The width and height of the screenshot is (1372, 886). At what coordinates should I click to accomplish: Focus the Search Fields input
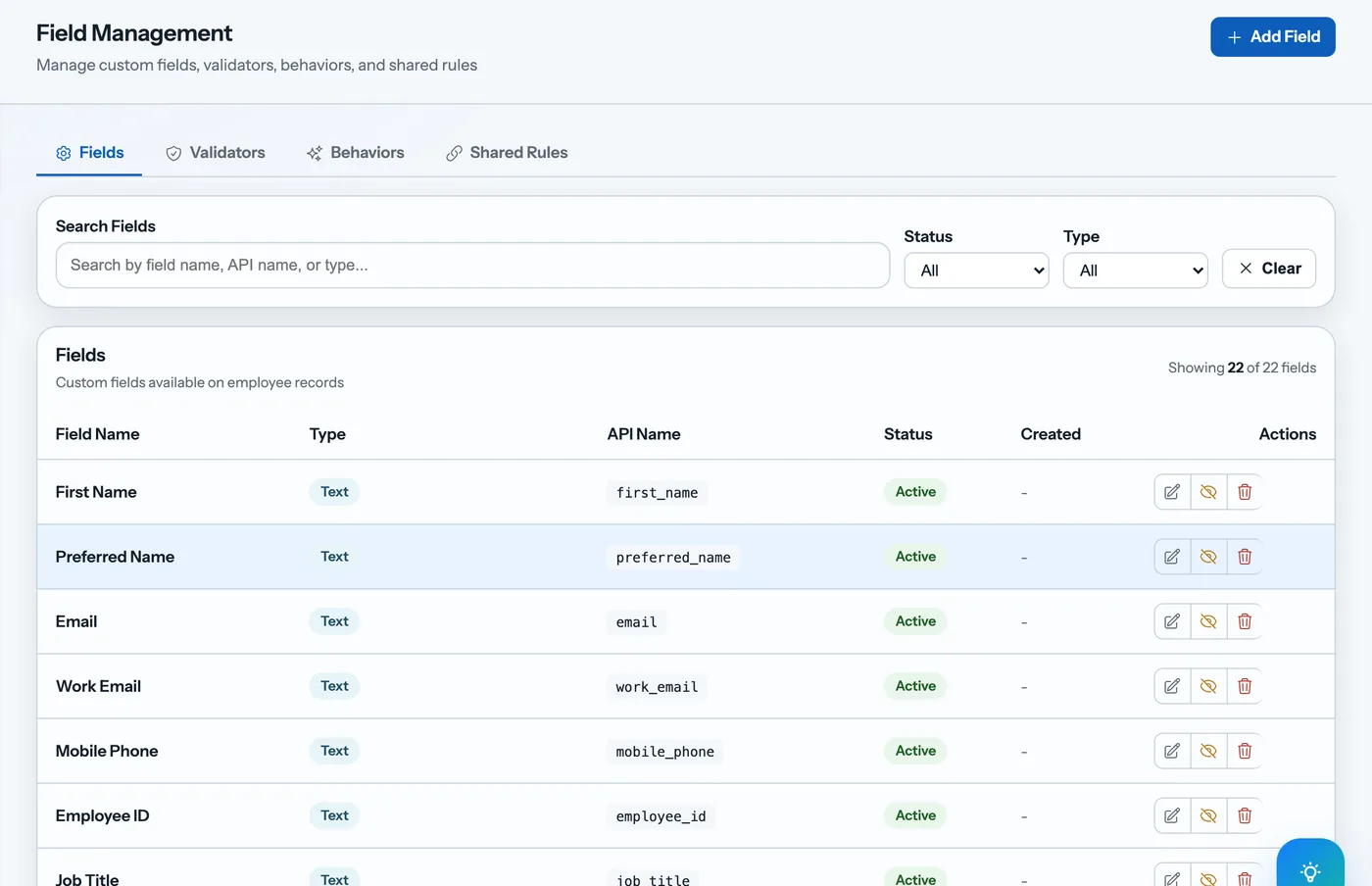point(472,266)
